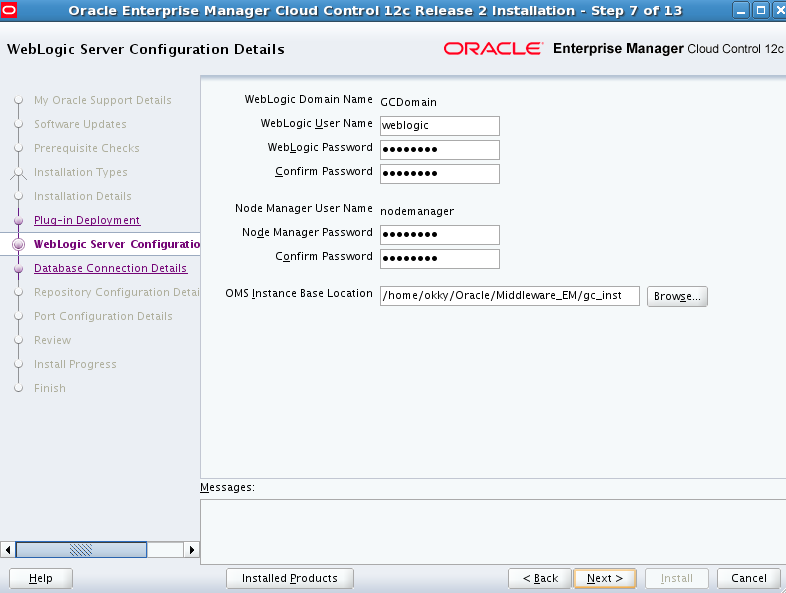This screenshot has height=593, width=786.
Task: Click the Messages text area
Action: coord(493,531)
